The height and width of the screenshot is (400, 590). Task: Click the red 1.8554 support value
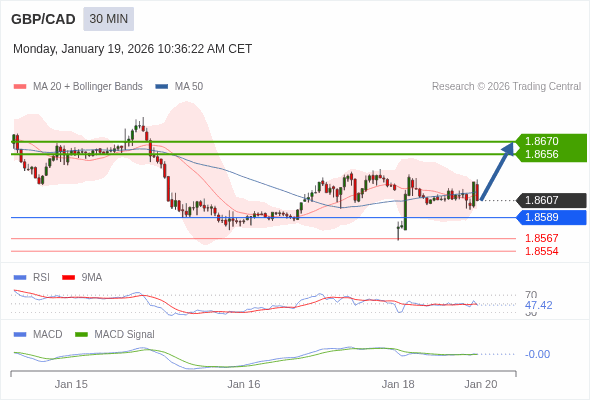[x=541, y=251]
